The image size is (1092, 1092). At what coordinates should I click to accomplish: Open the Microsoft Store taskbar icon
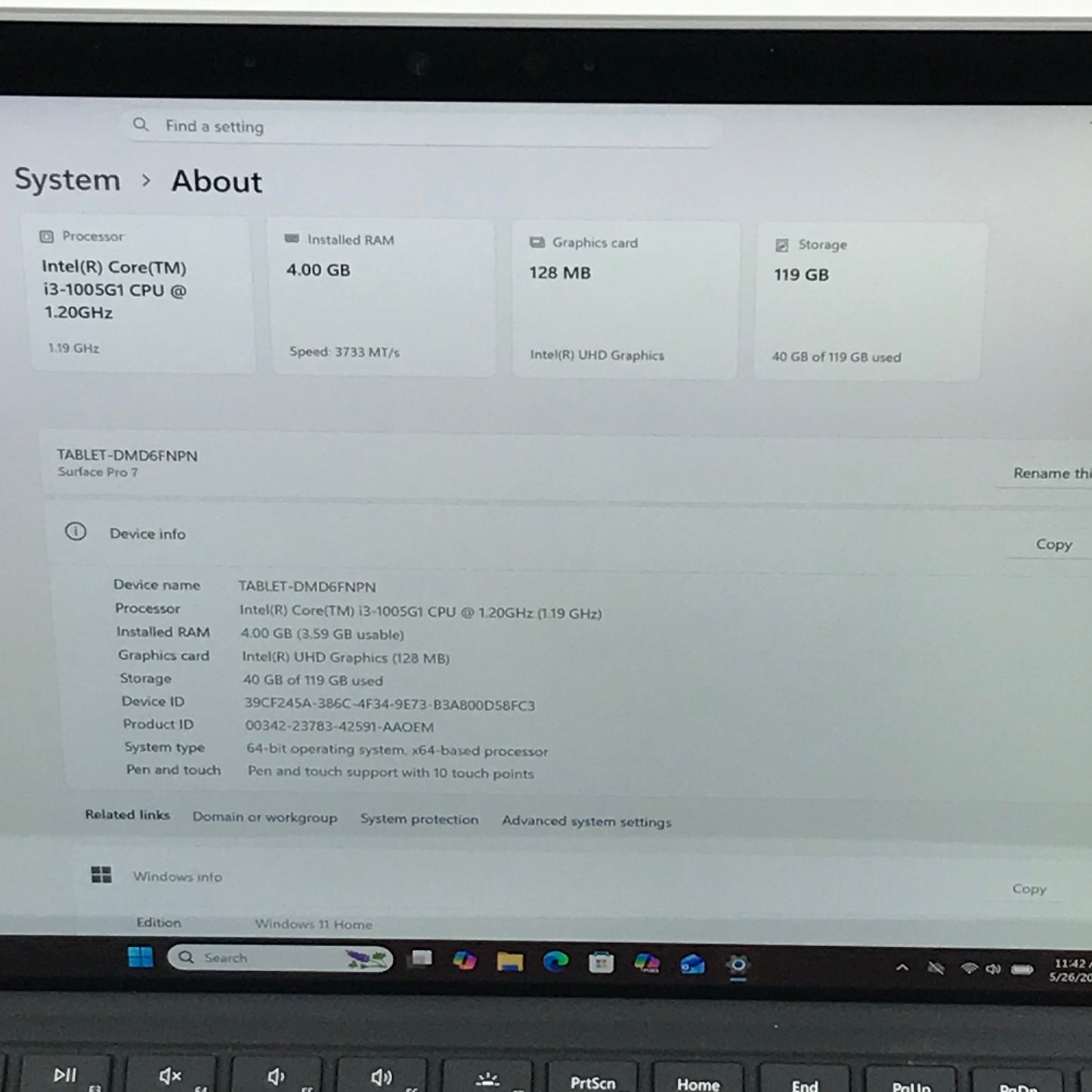point(602,963)
